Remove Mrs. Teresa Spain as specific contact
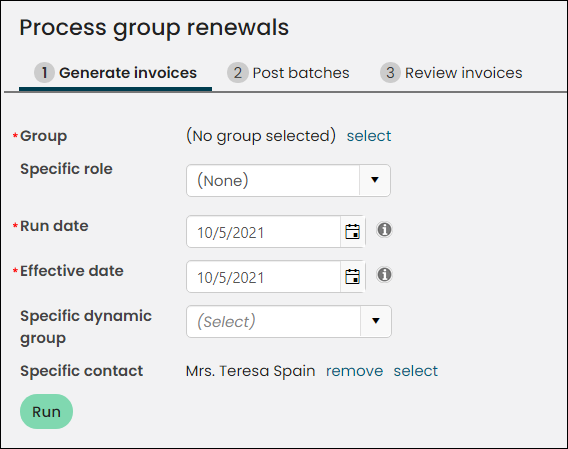568x449 pixels. [x=354, y=371]
